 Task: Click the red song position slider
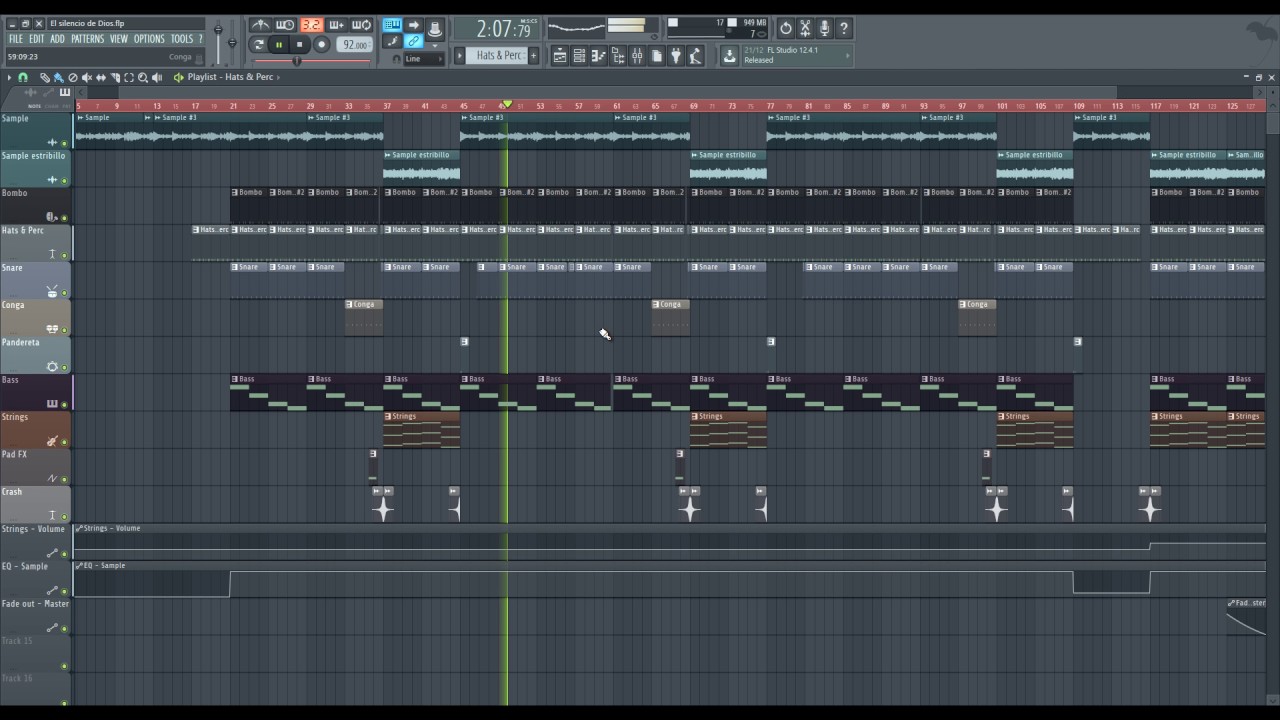[312, 61]
